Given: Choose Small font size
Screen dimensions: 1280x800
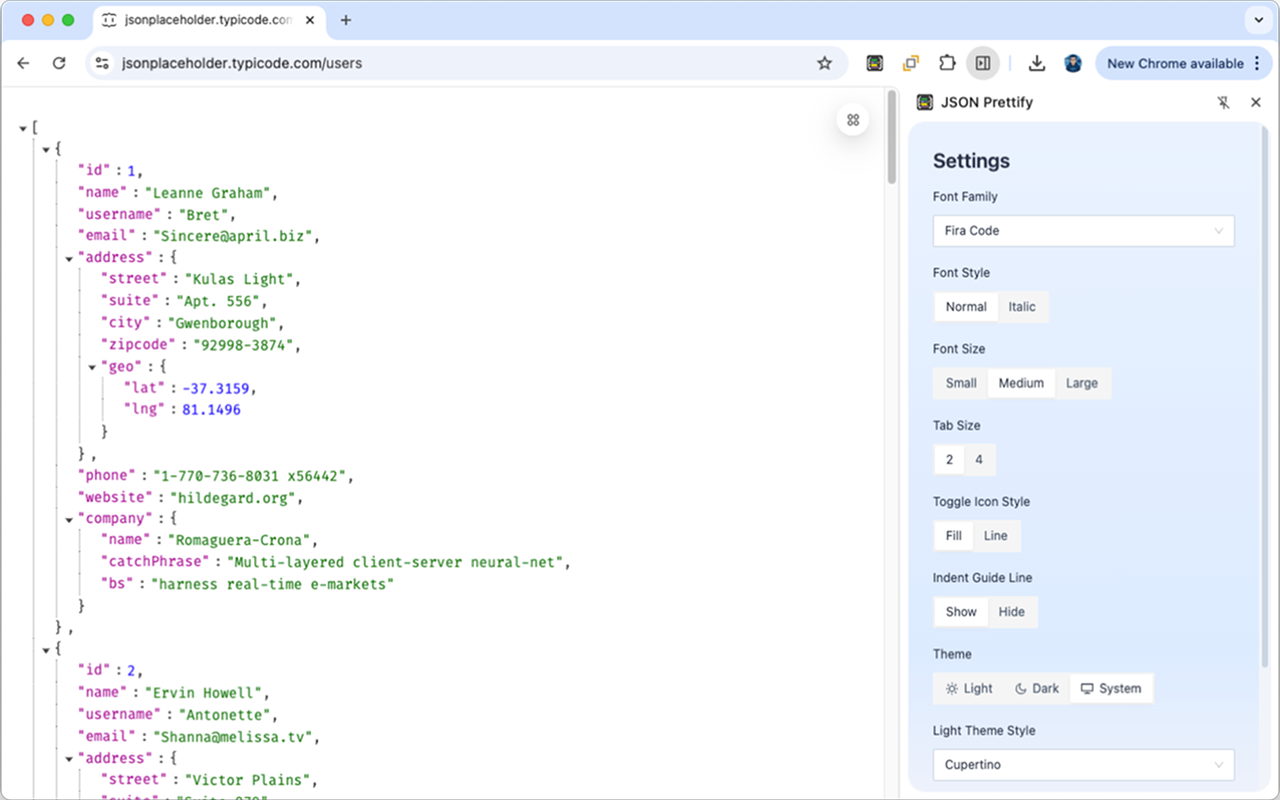Looking at the screenshot, I should click(x=961, y=383).
